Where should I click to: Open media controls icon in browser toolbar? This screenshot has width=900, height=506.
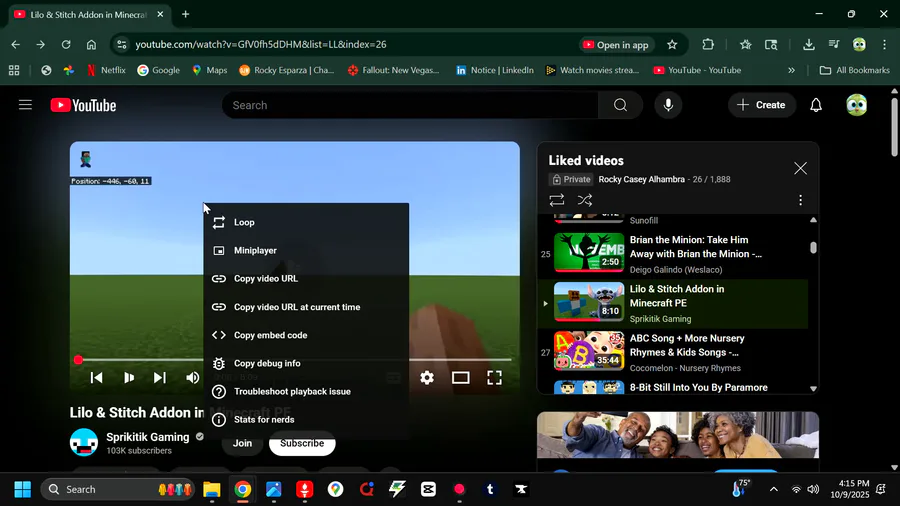pyautogui.click(x=834, y=45)
